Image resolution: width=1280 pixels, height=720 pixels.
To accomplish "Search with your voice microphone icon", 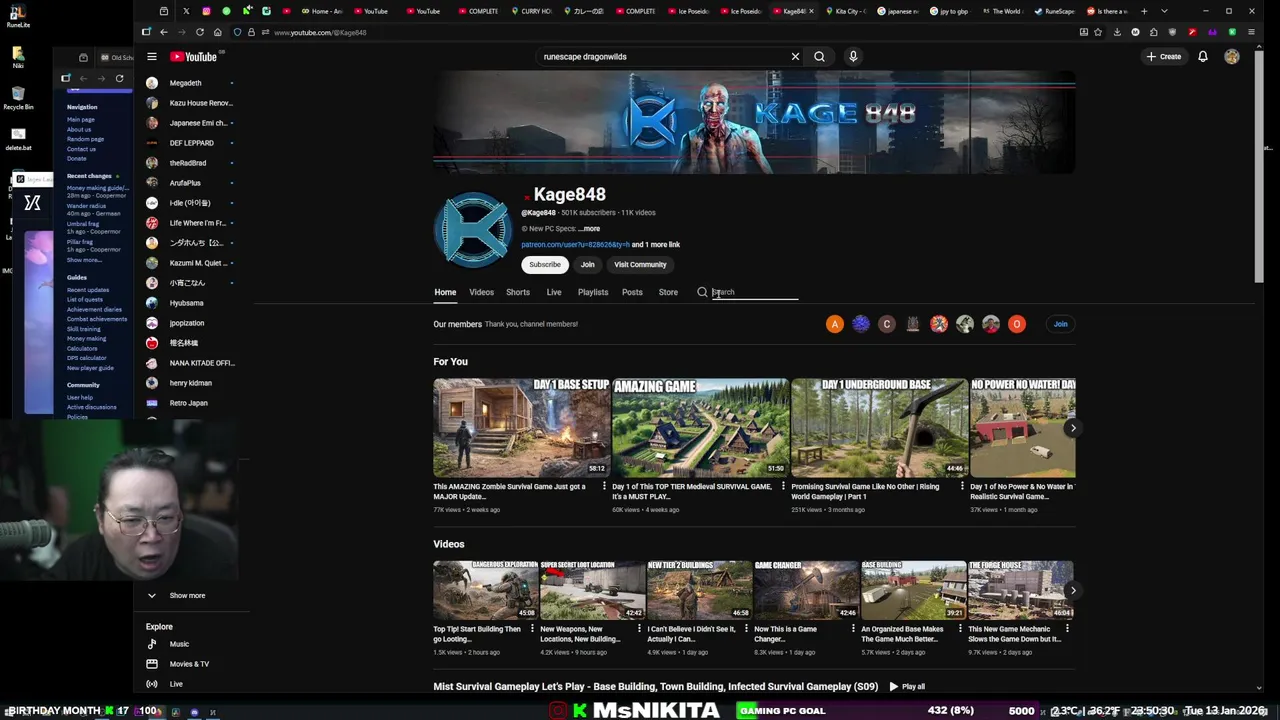I will 853,57.
